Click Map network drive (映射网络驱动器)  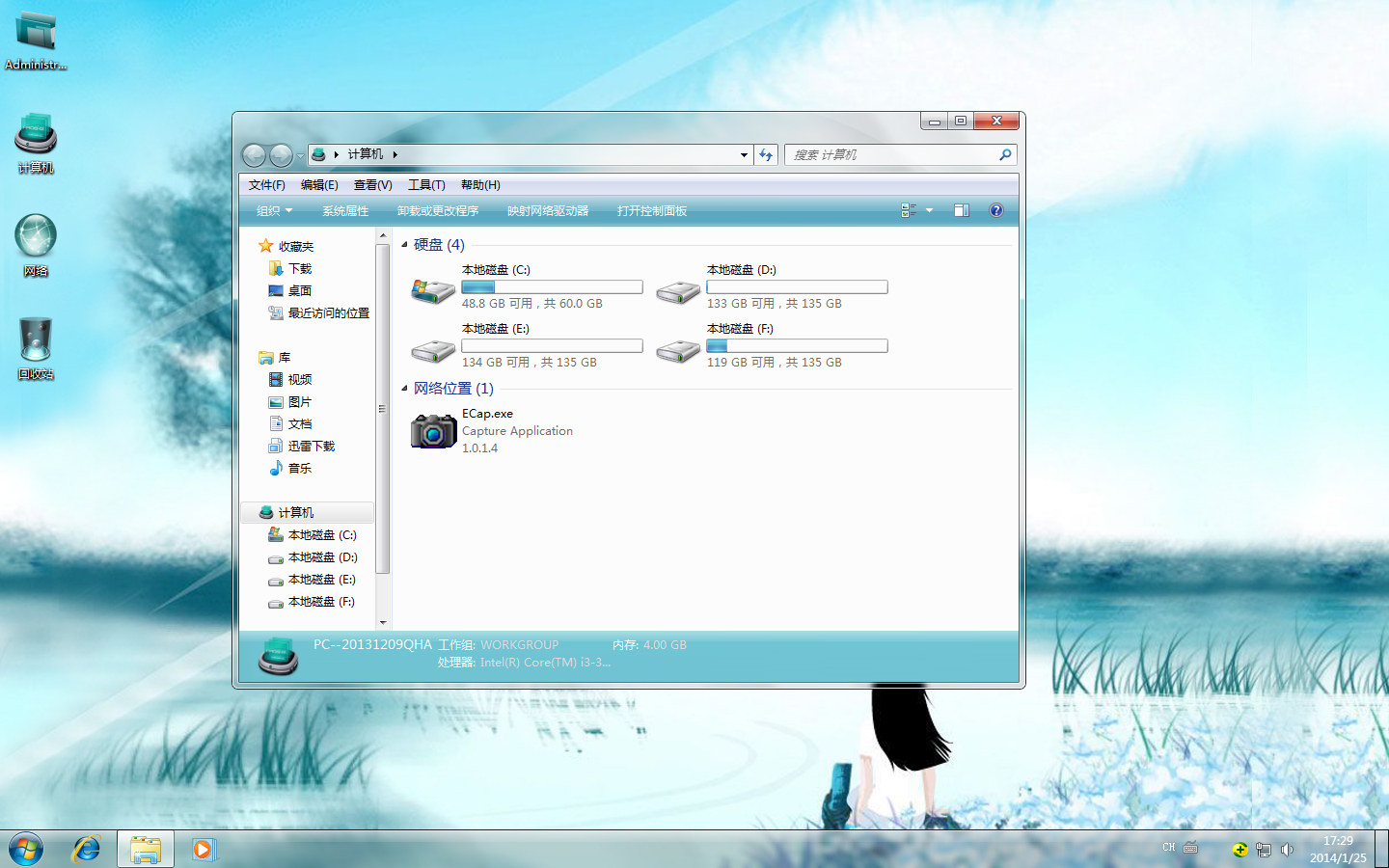(x=548, y=210)
